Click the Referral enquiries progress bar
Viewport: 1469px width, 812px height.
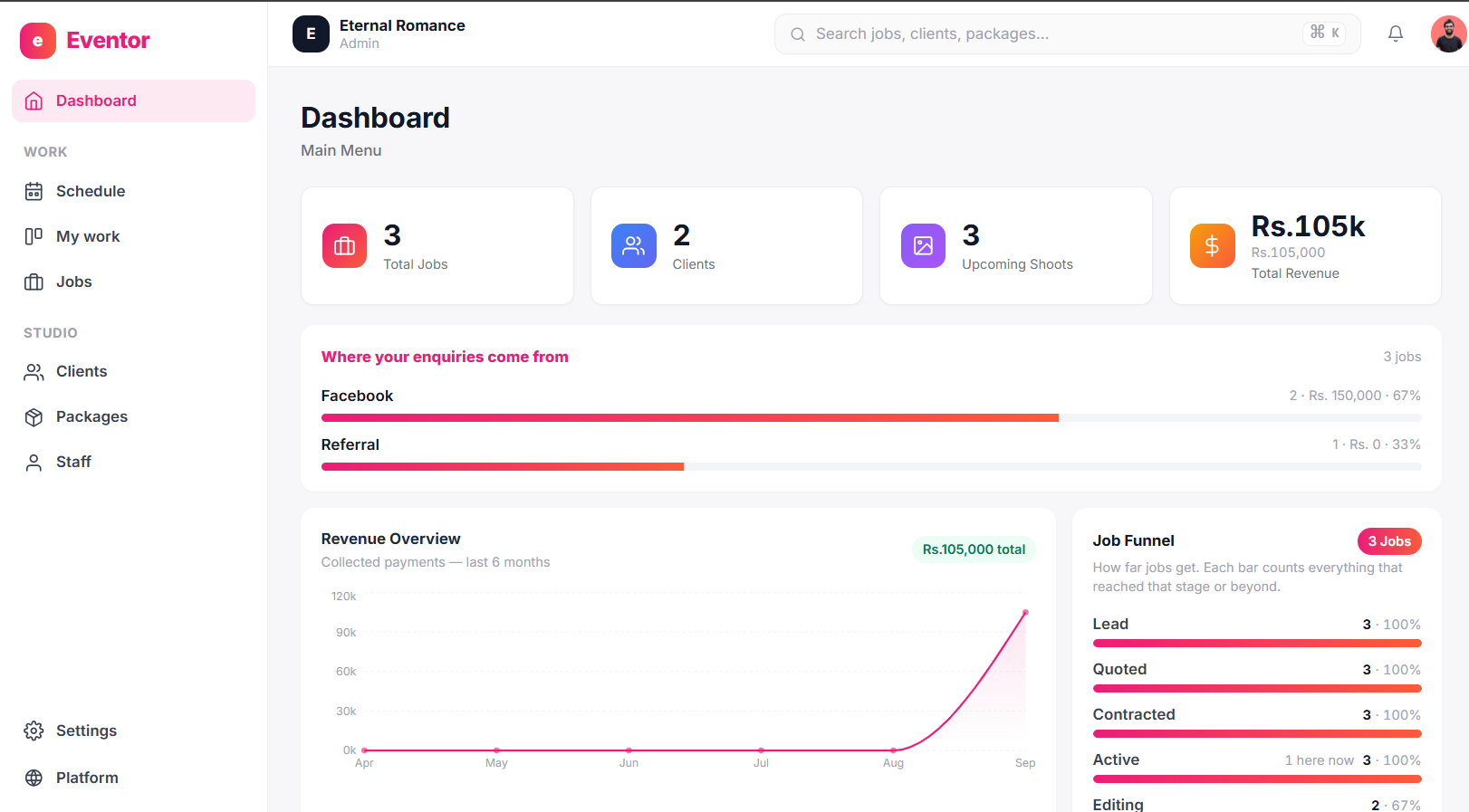pos(871,467)
